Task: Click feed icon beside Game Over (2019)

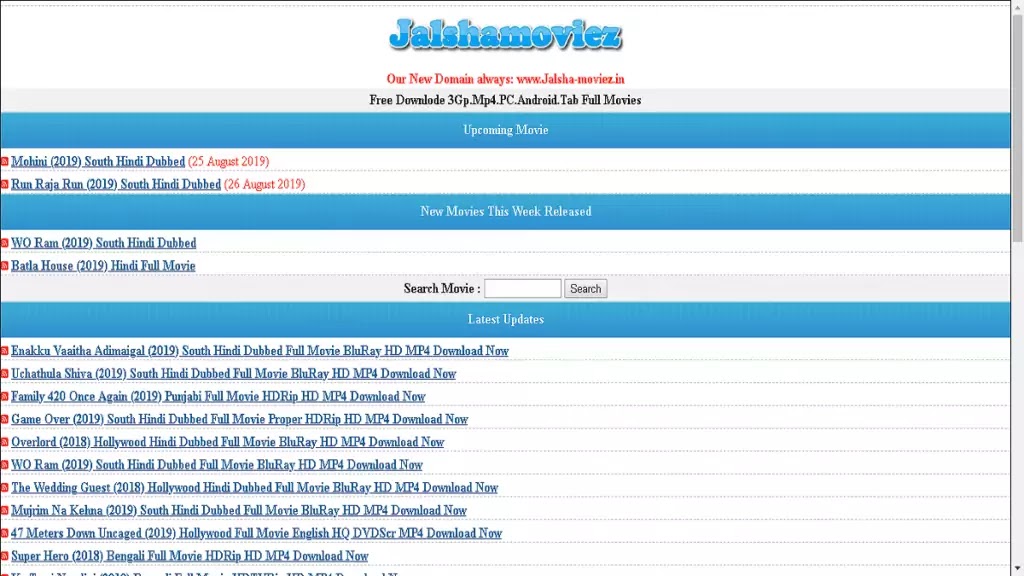Action: click(5, 419)
